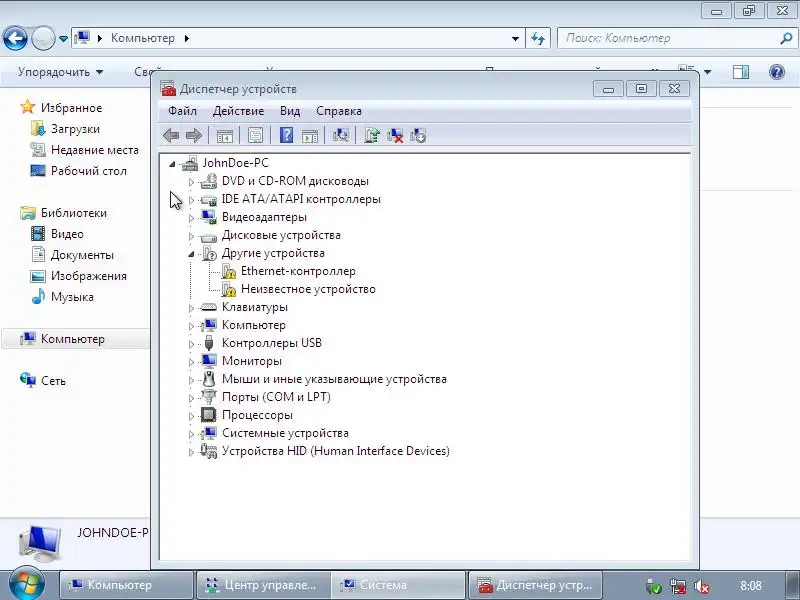Click the Disable device toolbar icon

point(417,136)
